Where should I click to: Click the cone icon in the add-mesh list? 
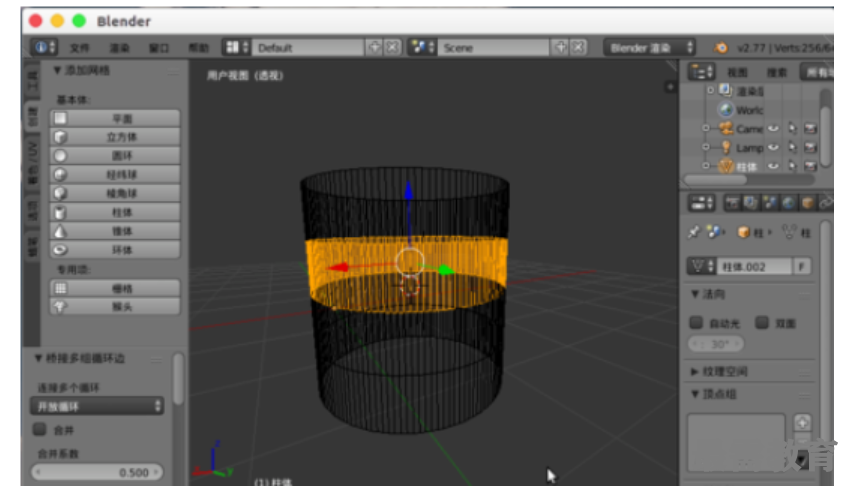point(61,231)
